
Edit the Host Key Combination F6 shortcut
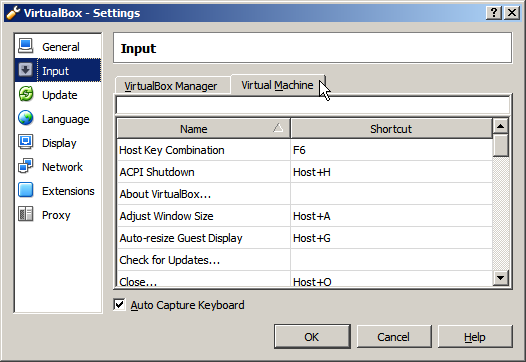click(391, 150)
